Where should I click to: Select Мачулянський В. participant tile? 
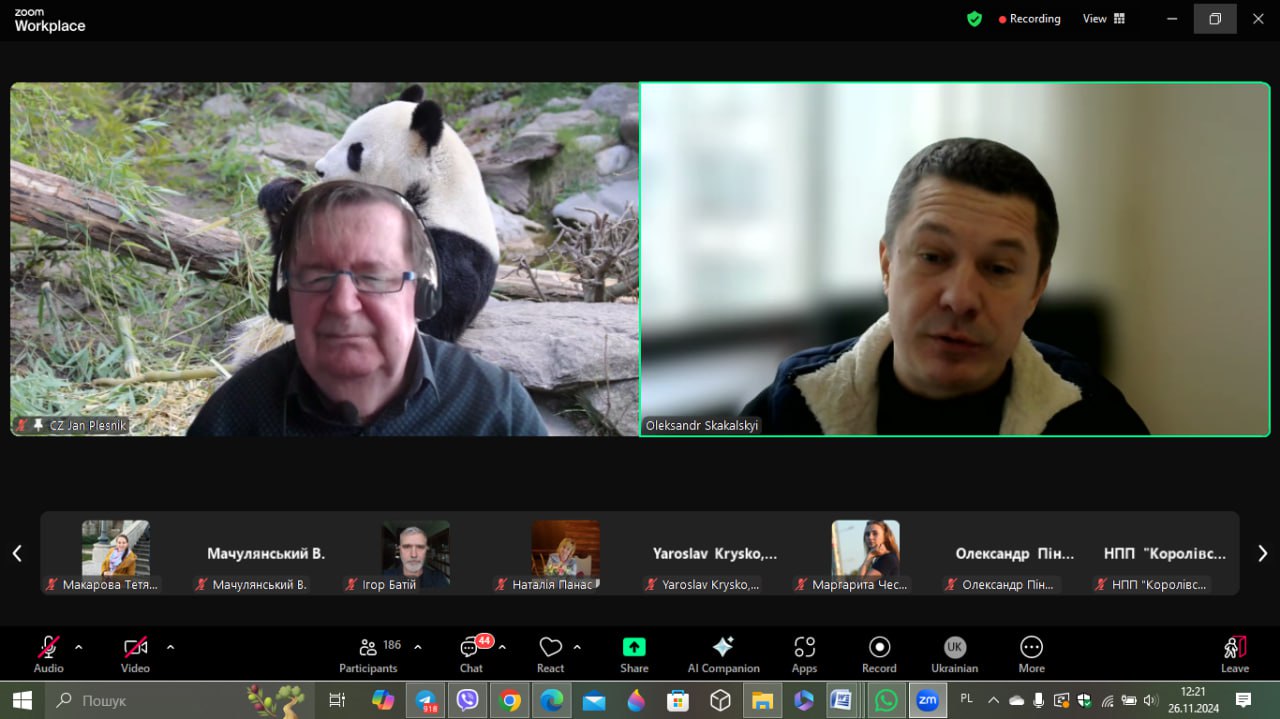[x=265, y=555]
